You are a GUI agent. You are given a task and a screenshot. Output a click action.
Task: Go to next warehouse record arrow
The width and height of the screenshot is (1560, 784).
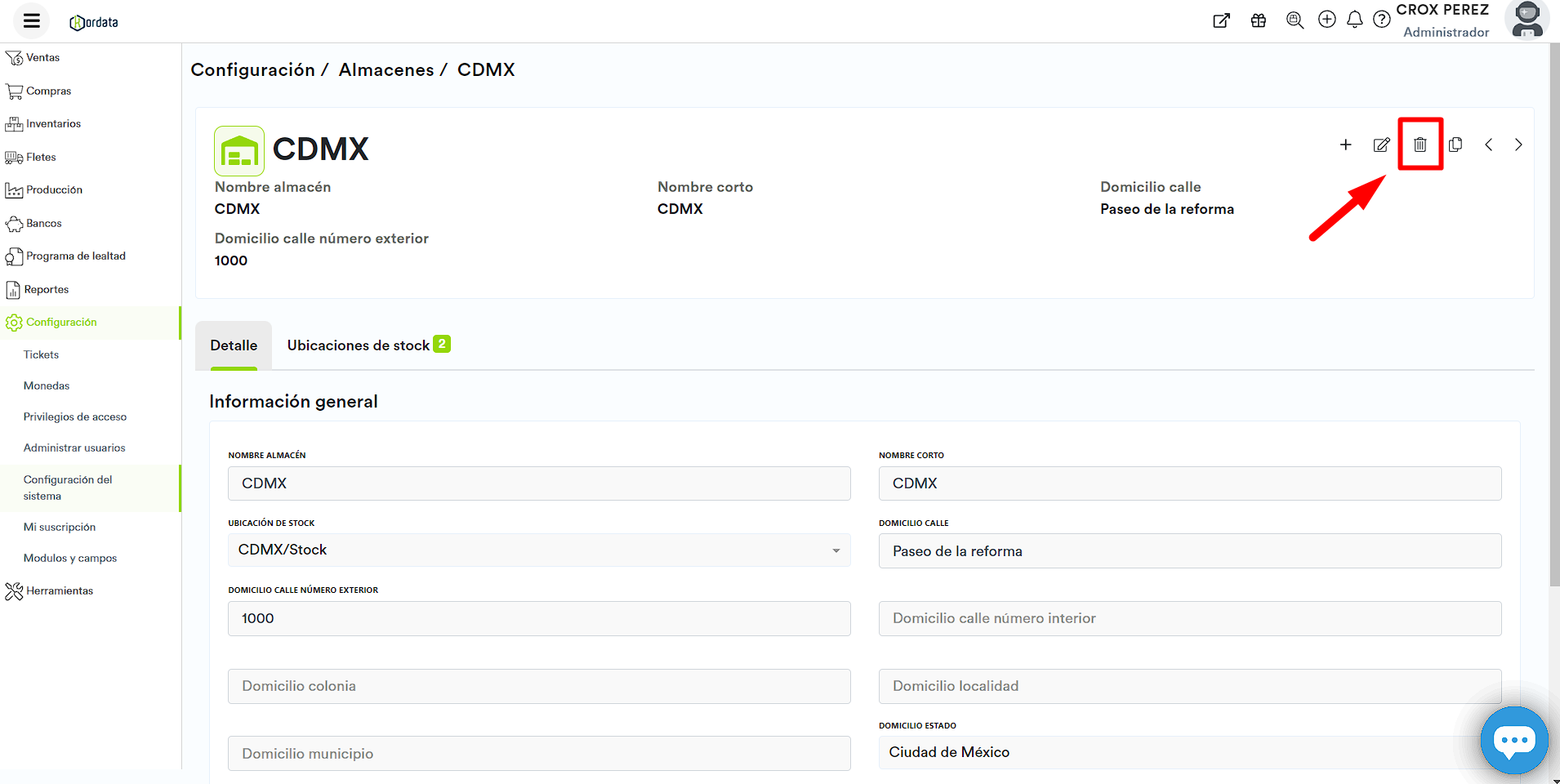[x=1518, y=145]
